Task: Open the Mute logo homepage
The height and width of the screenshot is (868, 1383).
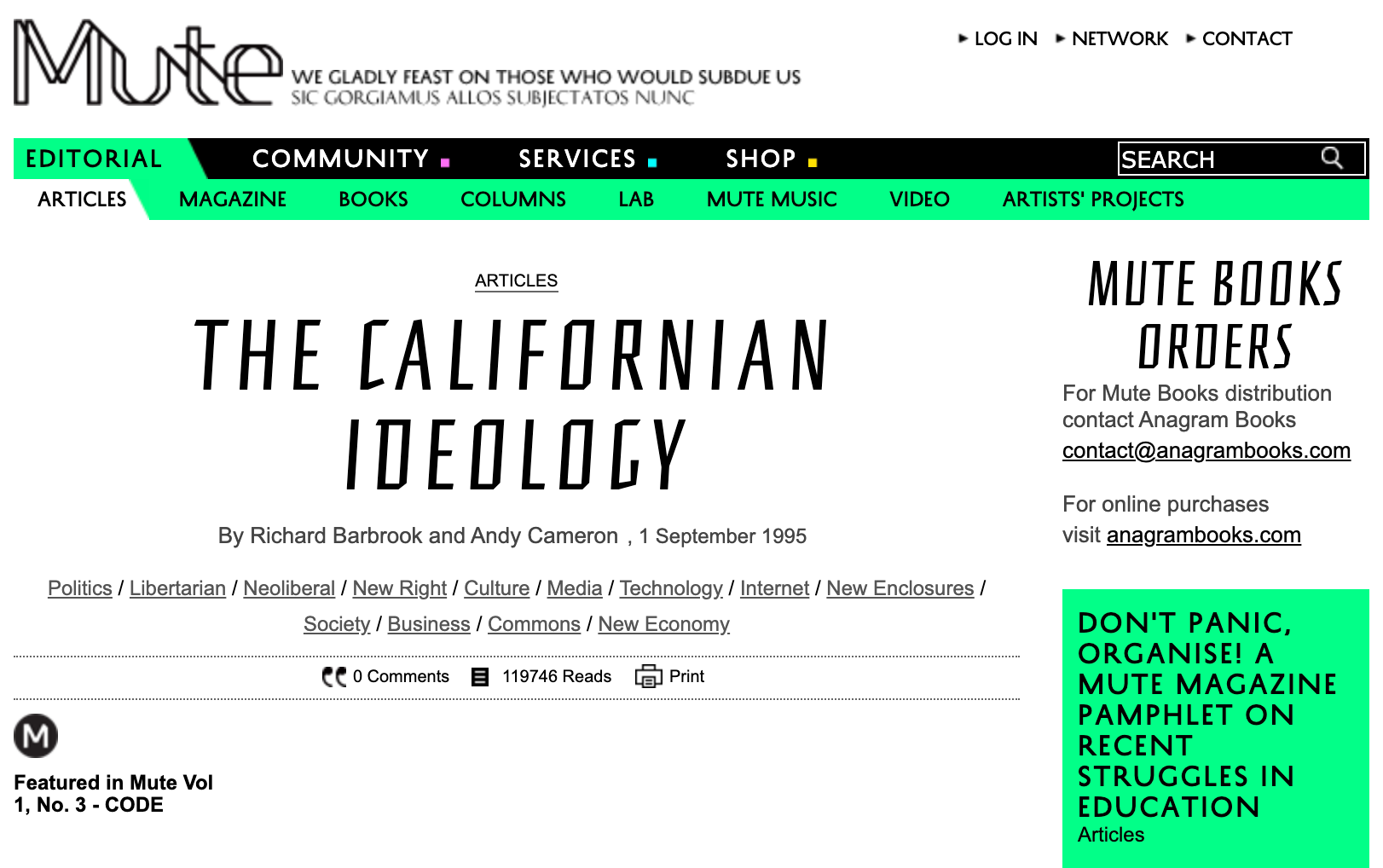Action: click(x=148, y=62)
